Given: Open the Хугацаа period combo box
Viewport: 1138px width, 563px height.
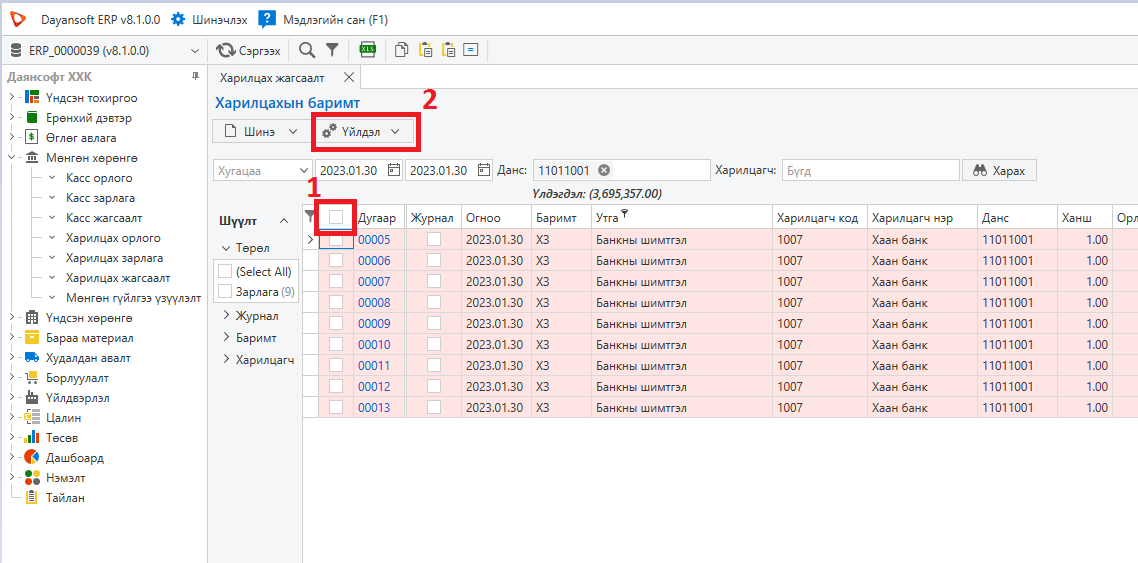Looking at the screenshot, I should [262, 170].
